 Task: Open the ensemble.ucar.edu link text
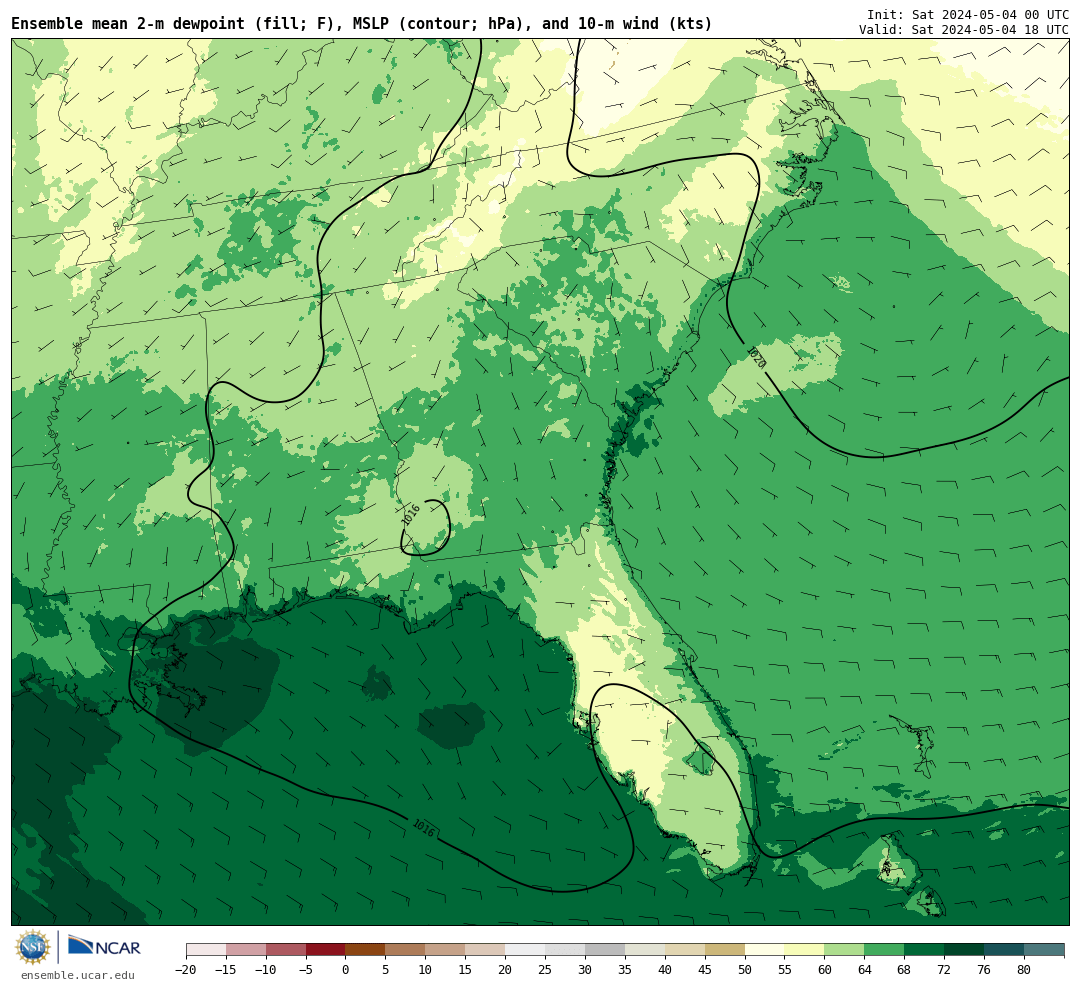pyautogui.click(x=78, y=975)
